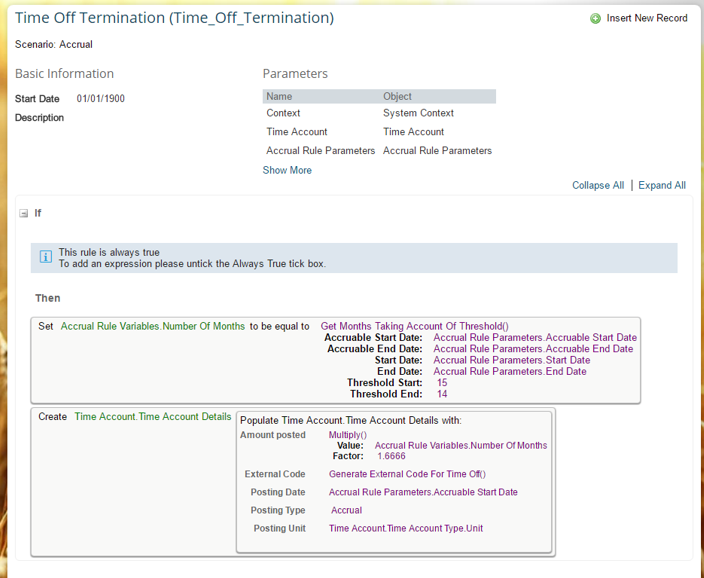
Task: Click the Name column header in Parameters
Action: click(x=279, y=97)
